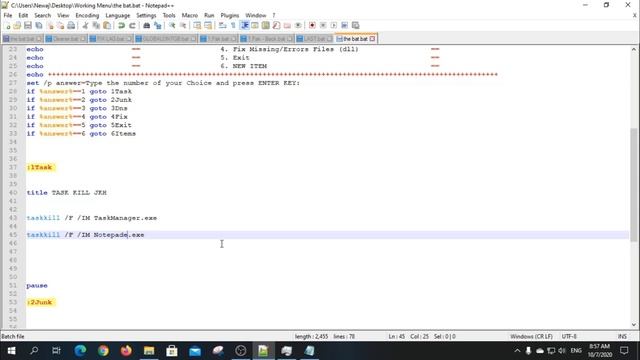Click the Close document toolbar icon
640x360 pixels.
coord(50,25)
